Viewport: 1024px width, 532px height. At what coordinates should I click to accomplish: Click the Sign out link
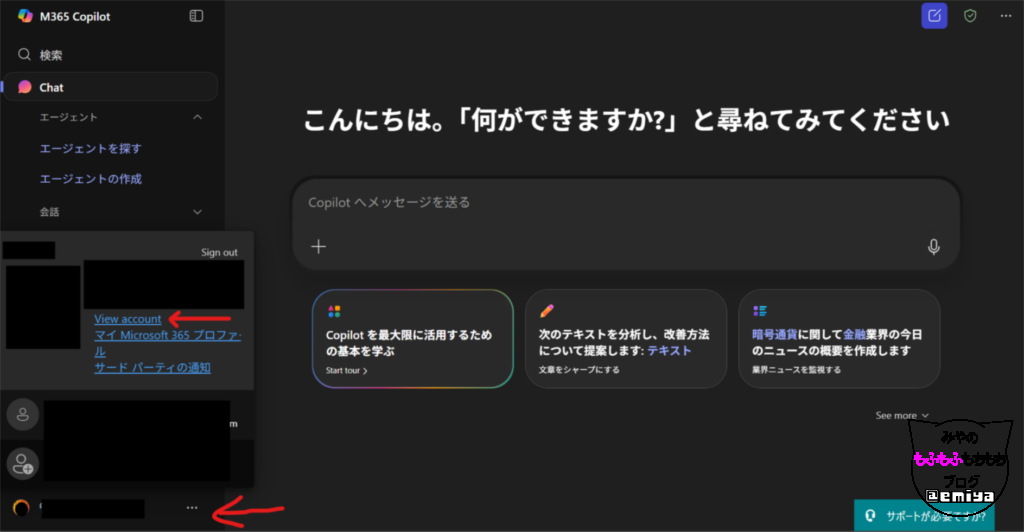pyautogui.click(x=219, y=252)
